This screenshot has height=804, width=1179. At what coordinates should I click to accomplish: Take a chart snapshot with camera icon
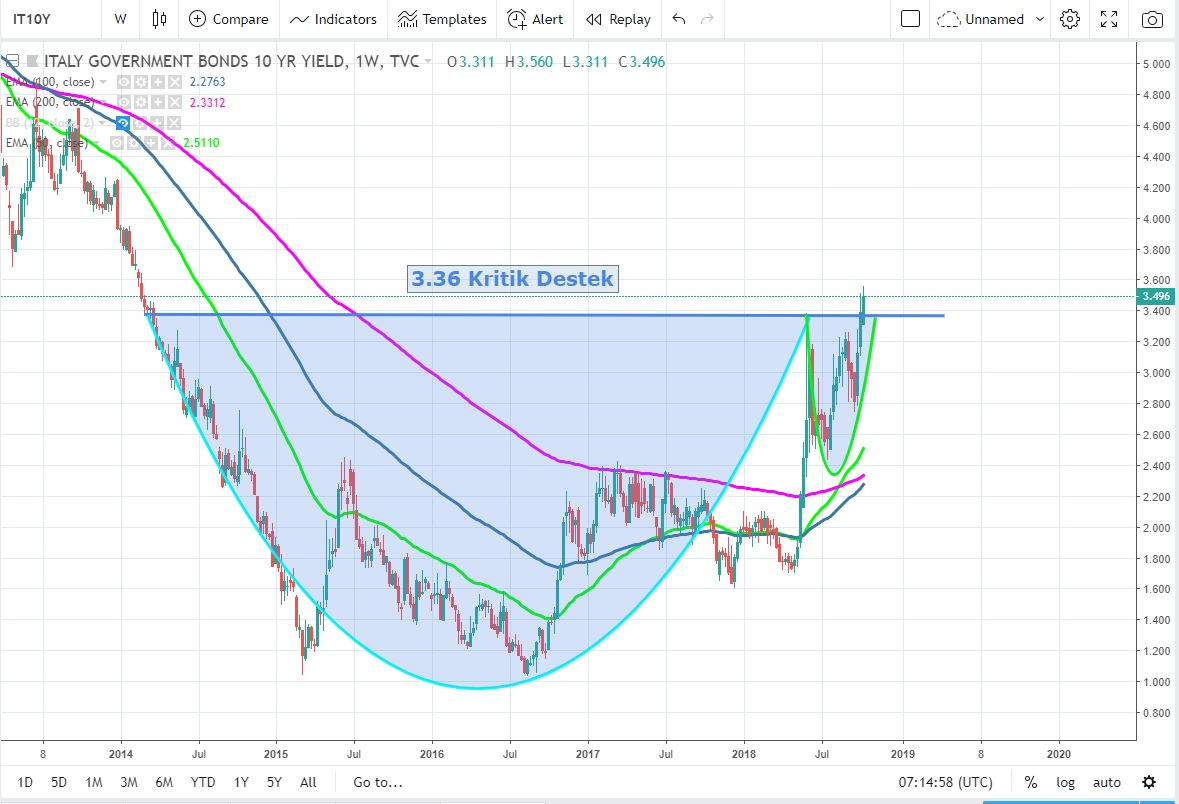click(x=1153, y=19)
